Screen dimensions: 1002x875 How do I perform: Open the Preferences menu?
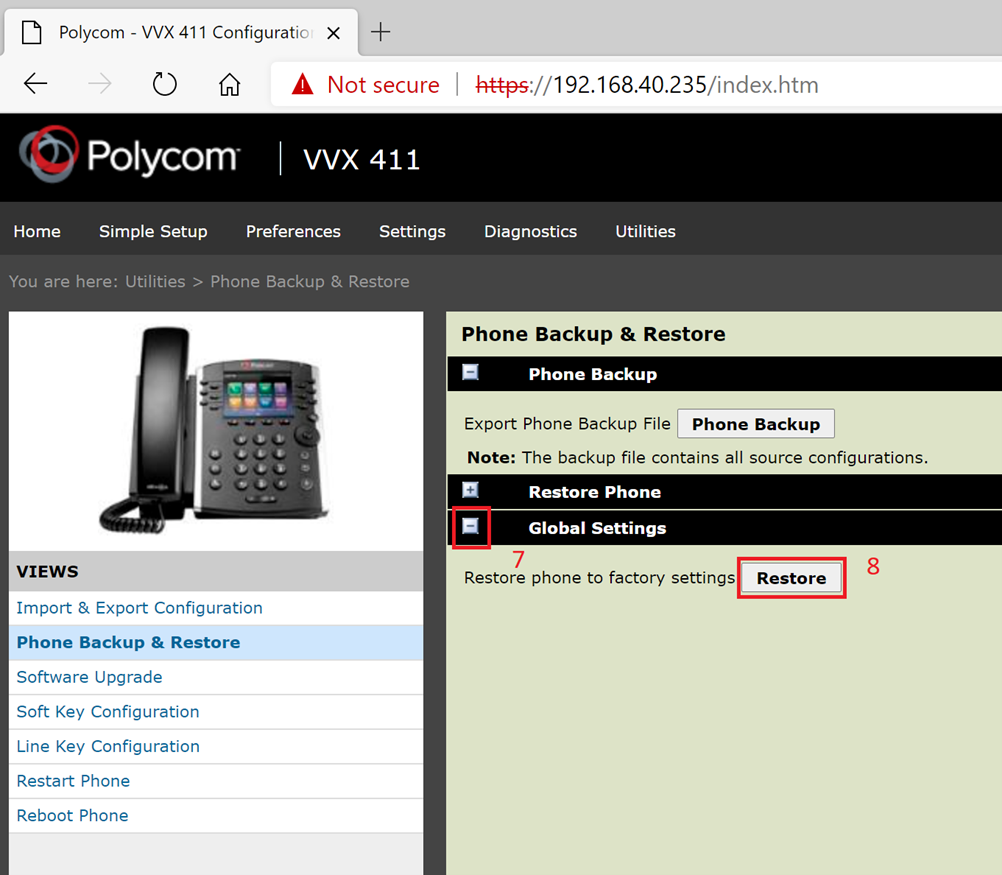coord(293,231)
